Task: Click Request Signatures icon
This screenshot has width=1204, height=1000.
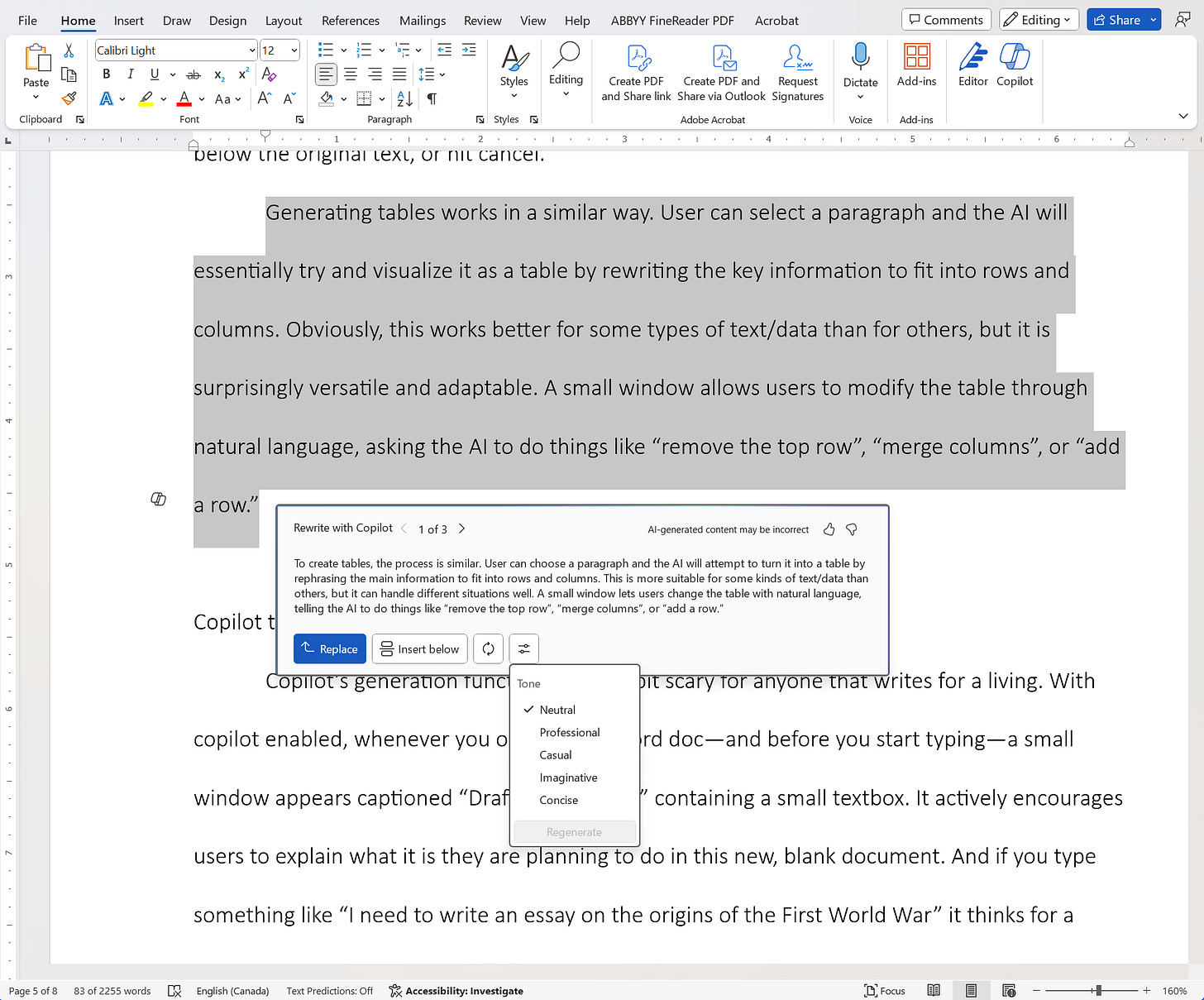Action: 797,74
